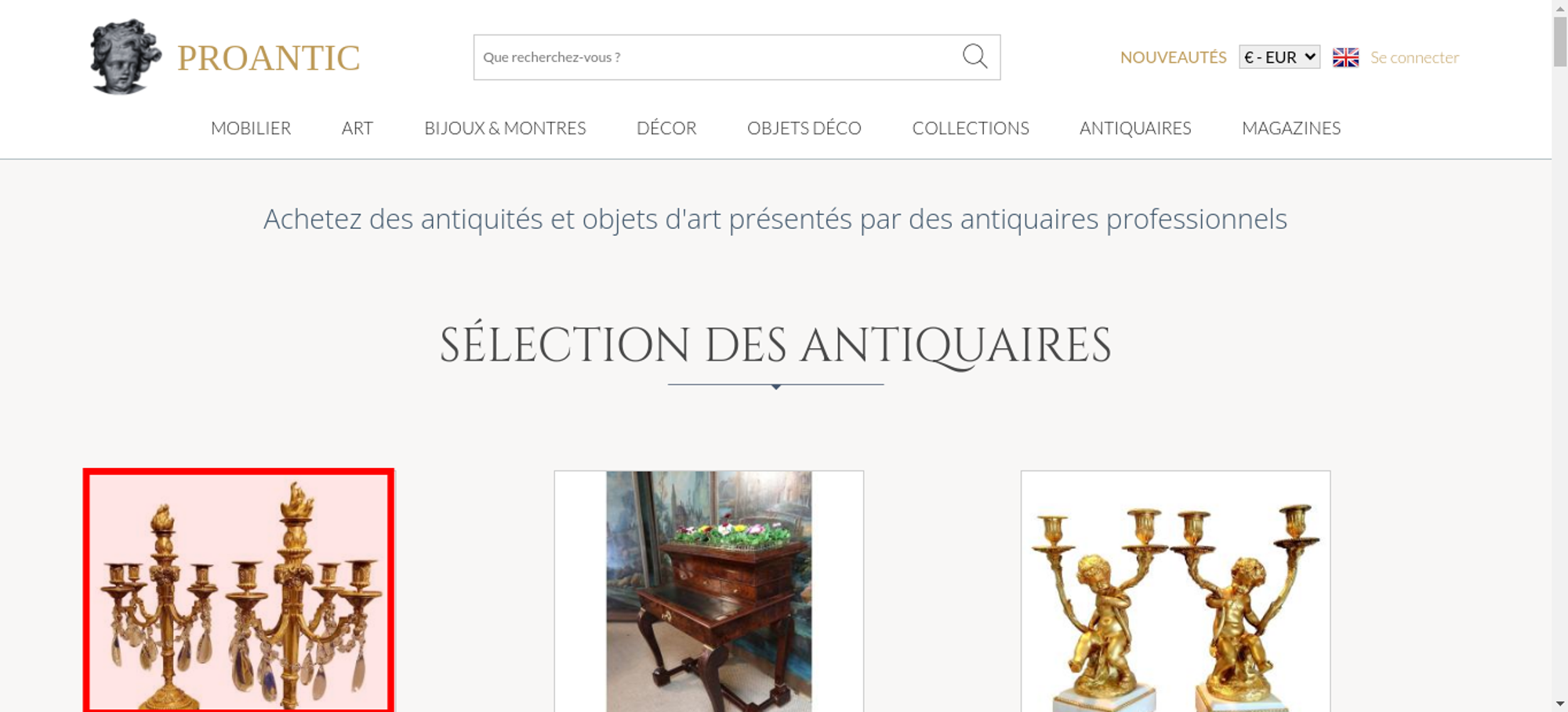The height and width of the screenshot is (712, 1568).
Task: Open the crystal candelabra pair thumbnail
Action: coord(238,590)
